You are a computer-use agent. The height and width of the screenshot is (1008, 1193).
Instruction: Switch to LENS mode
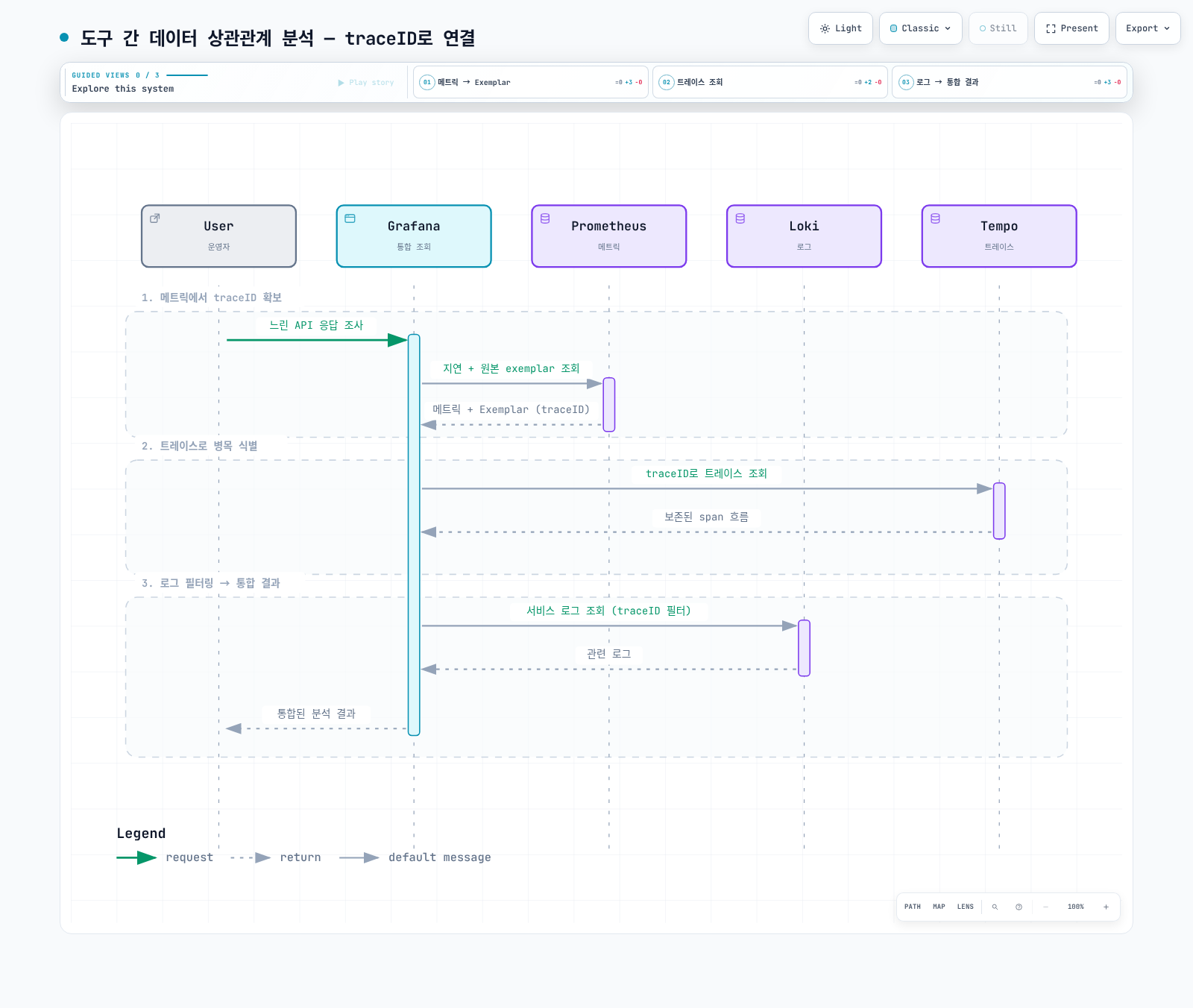click(966, 907)
